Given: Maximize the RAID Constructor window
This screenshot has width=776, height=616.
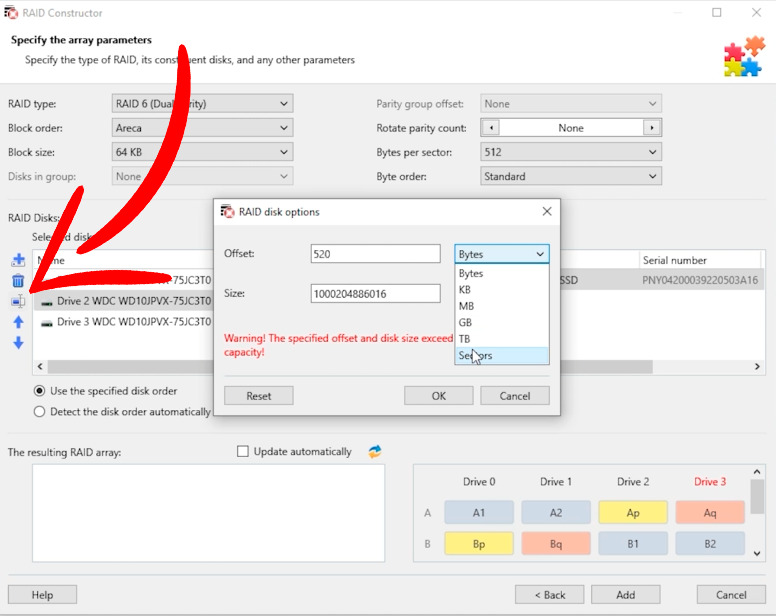Looking at the screenshot, I should [717, 12].
